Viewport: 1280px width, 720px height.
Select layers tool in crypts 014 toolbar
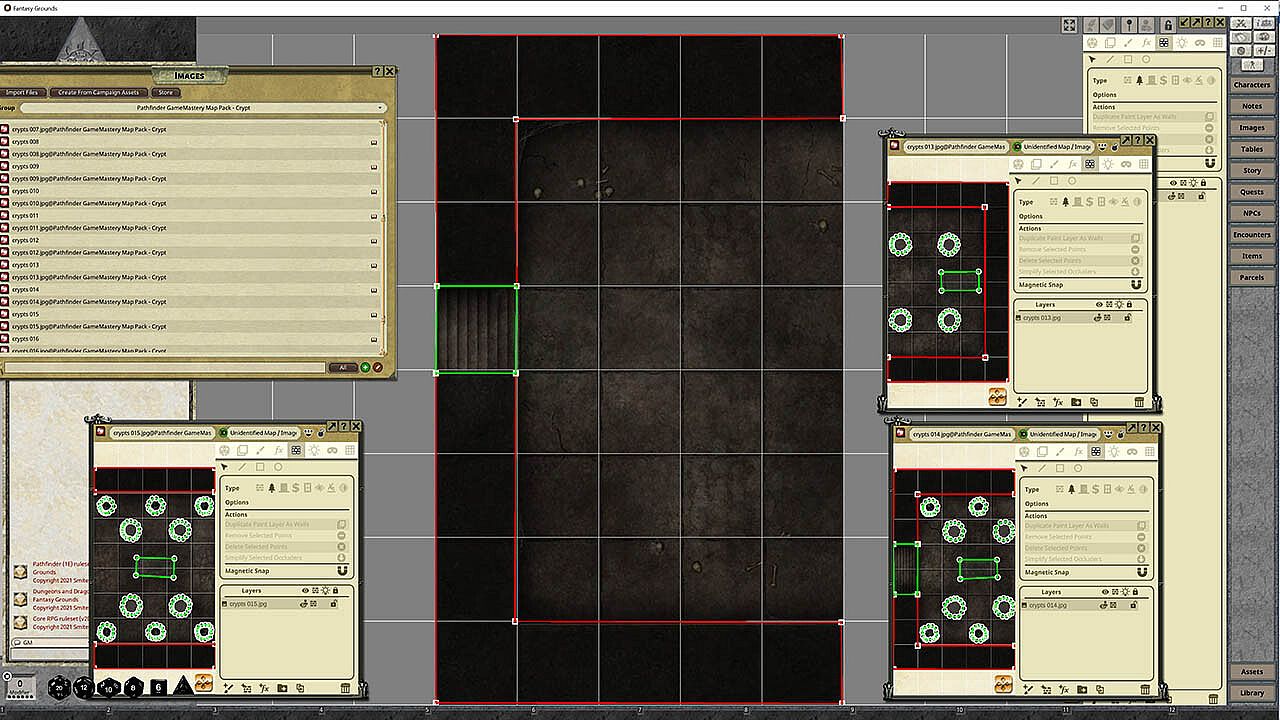[1043, 452]
